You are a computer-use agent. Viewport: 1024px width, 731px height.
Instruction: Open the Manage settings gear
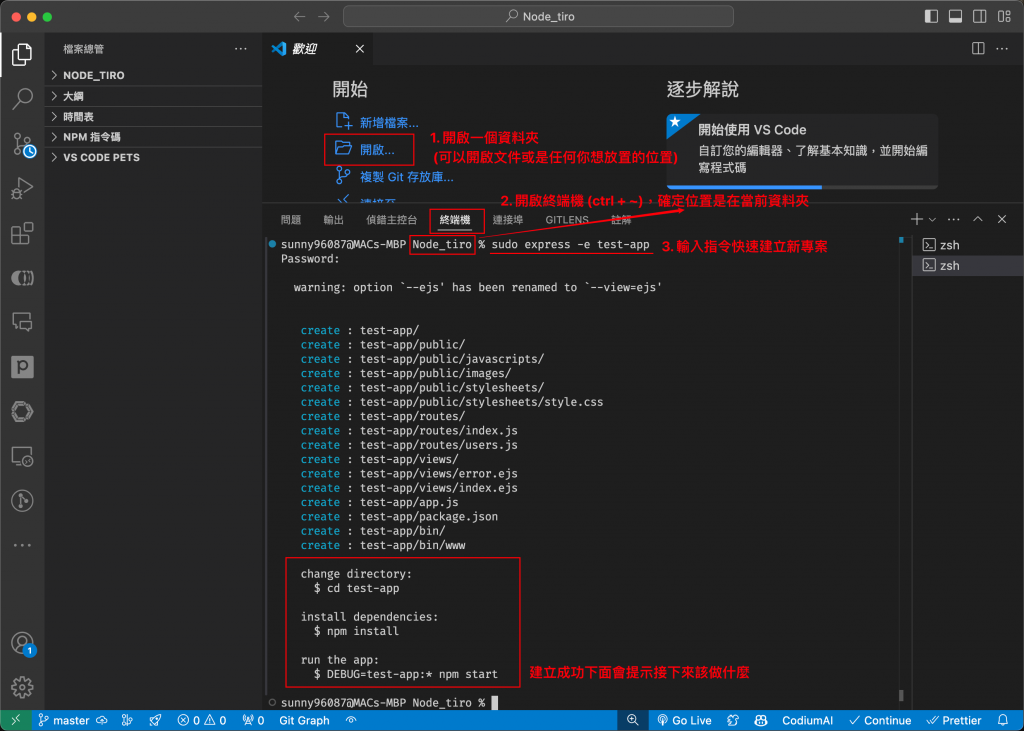[x=22, y=687]
